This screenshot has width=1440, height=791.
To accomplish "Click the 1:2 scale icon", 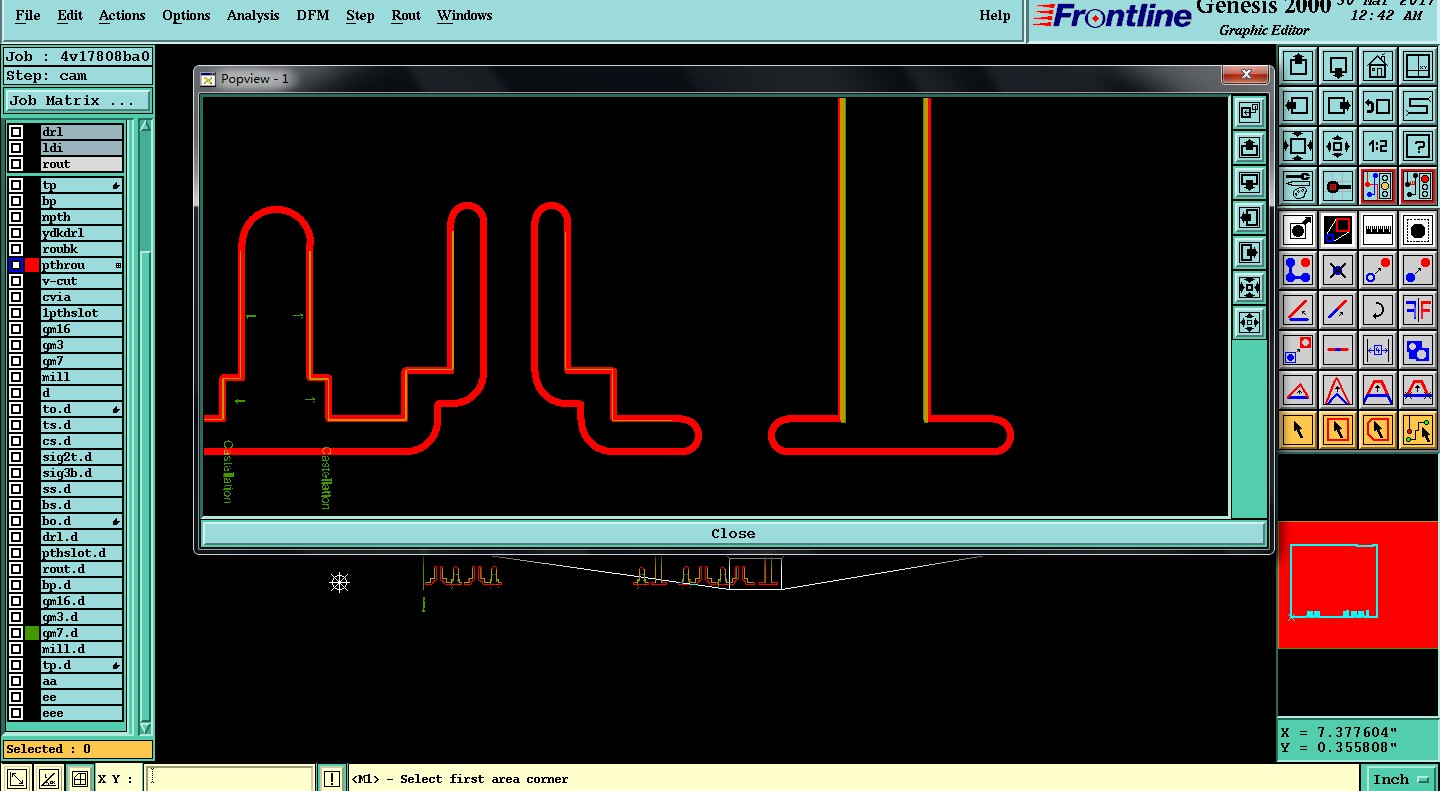I will [1377, 146].
